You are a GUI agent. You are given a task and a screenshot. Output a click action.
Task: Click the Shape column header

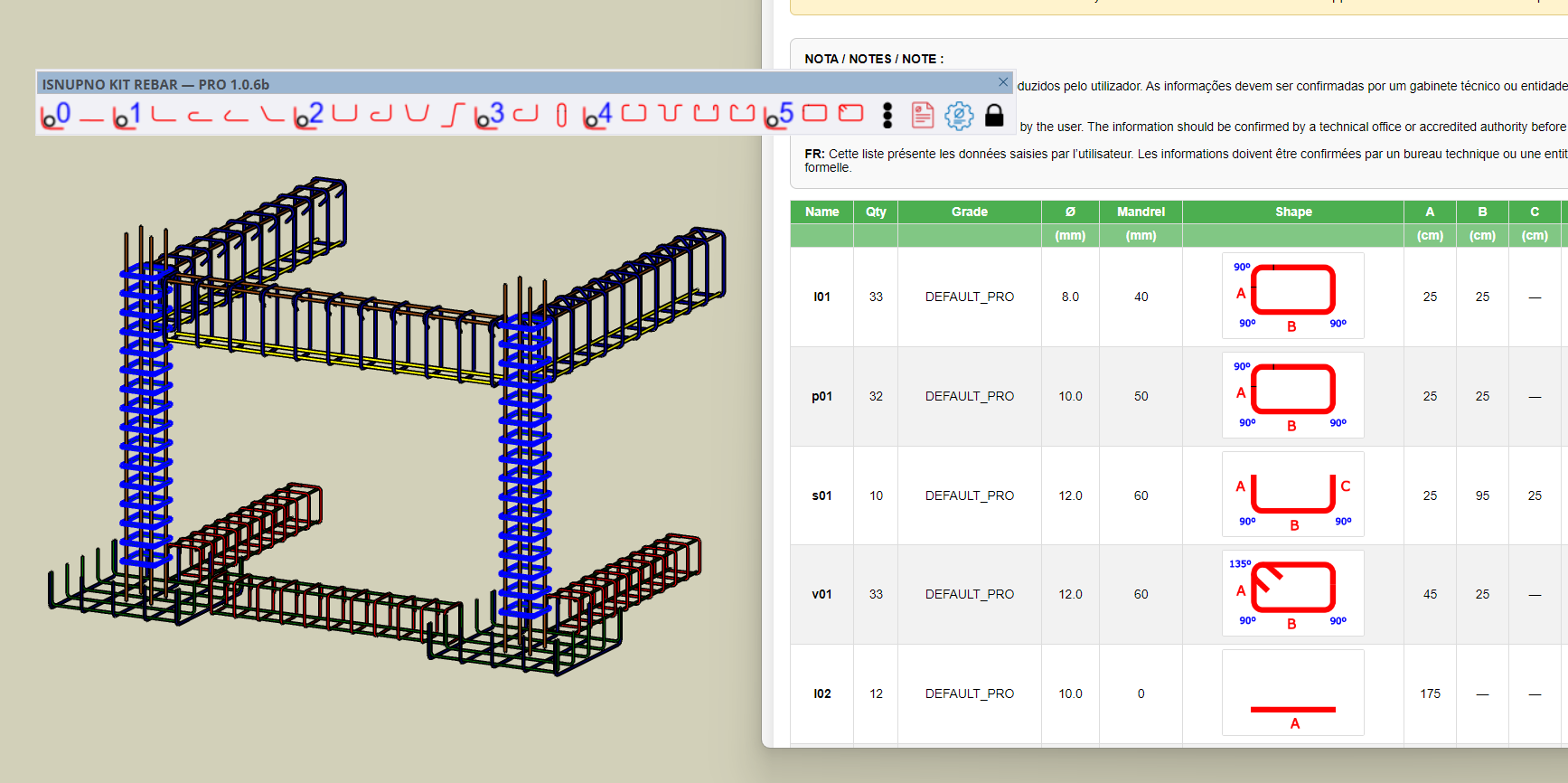pyautogui.click(x=1292, y=212)
